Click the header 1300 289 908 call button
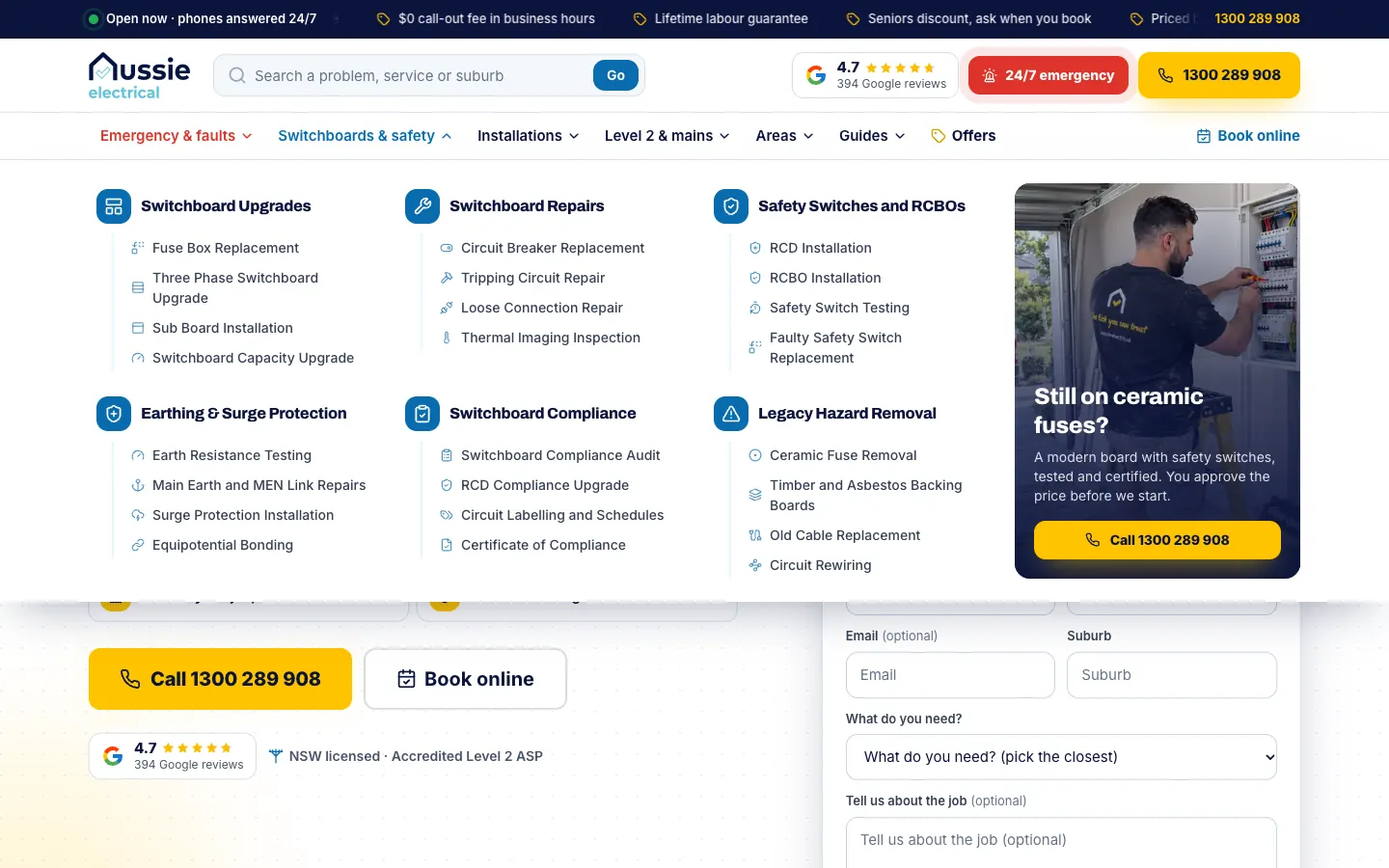 [x=1219, y=75]
